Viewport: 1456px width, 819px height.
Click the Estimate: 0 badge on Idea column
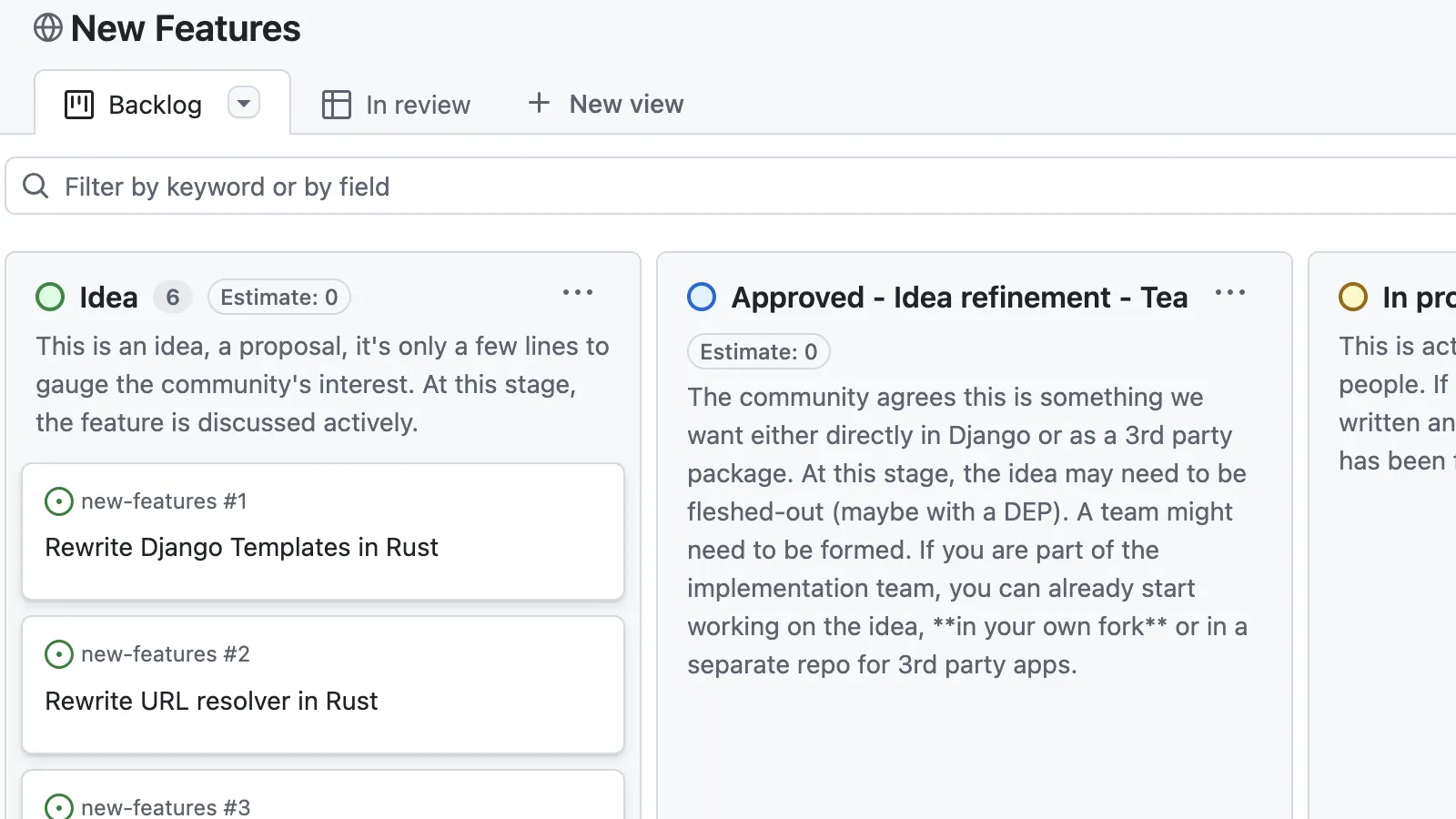click(278, 296)
